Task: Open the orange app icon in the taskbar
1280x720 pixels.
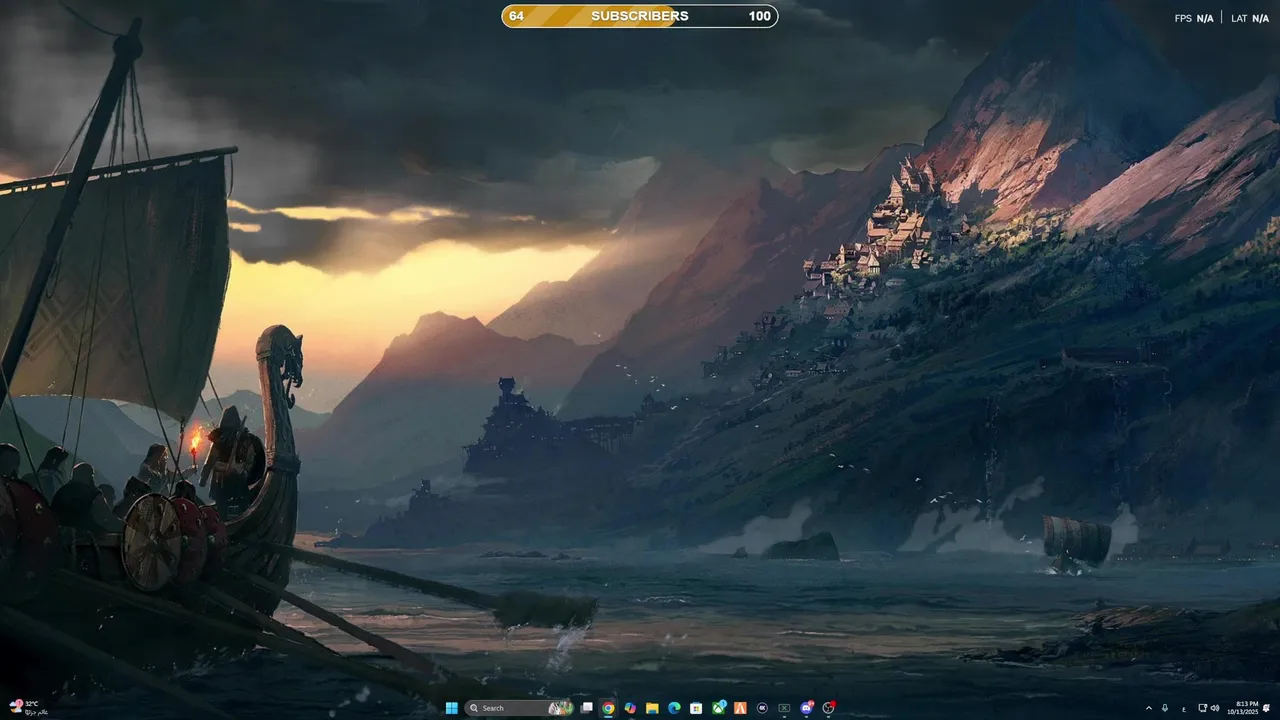Action: tap(741, 708)
